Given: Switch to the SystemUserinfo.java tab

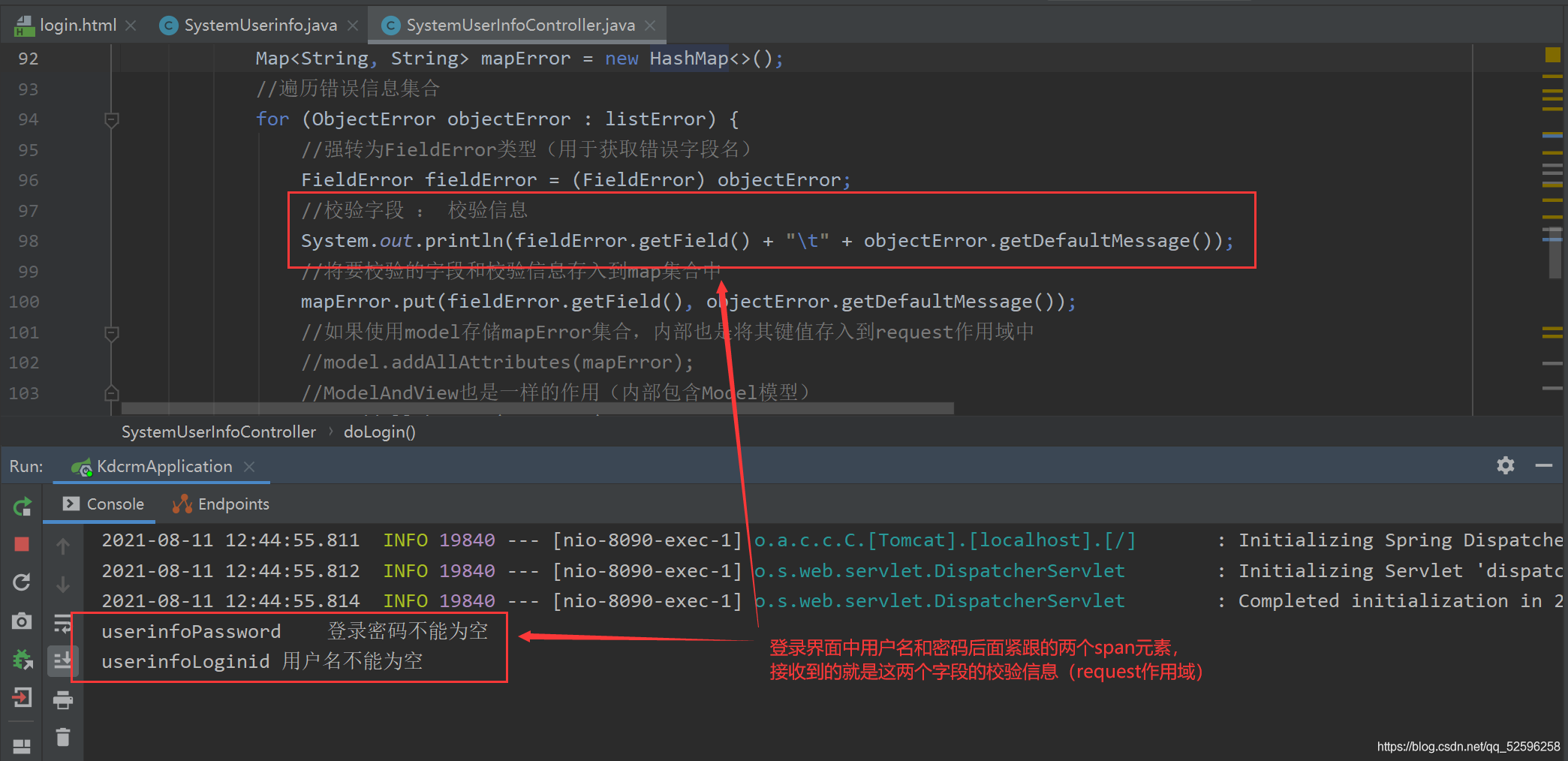Looking at the screenshot, I should pyautogui.click(x=259, y=25).
